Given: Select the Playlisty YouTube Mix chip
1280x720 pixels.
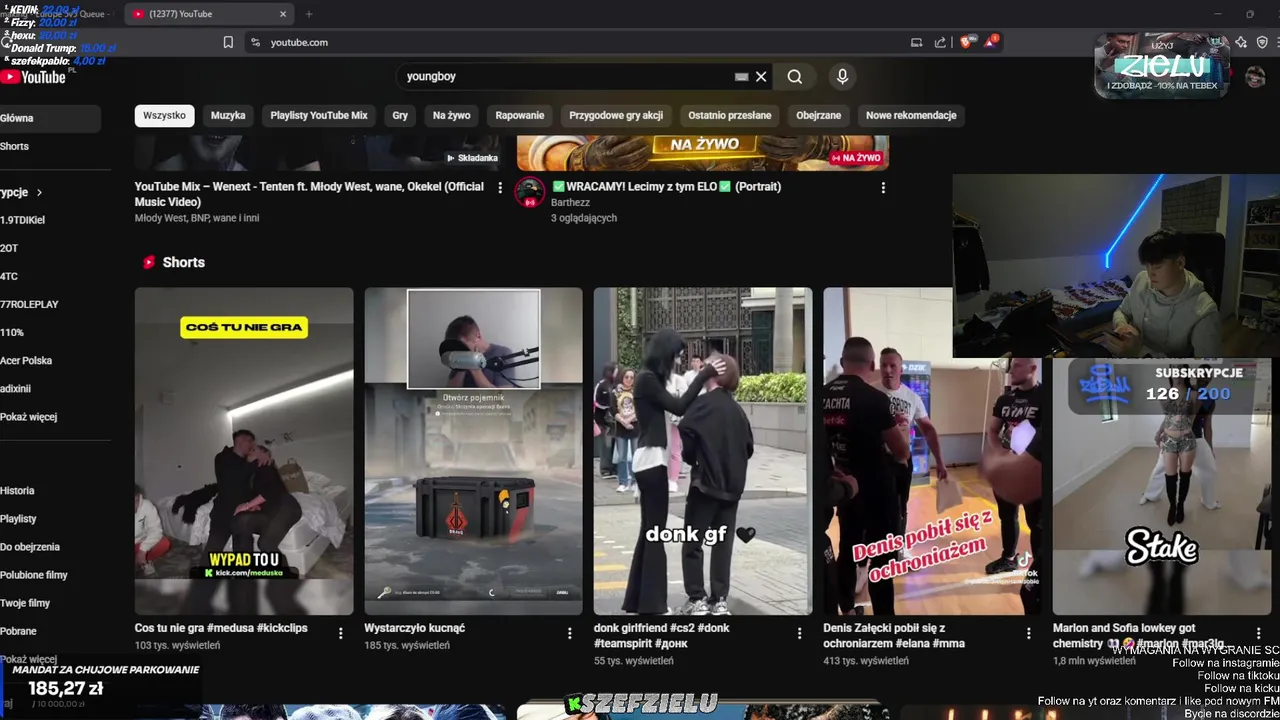Looking at the screenshot, I should point(319,115).
